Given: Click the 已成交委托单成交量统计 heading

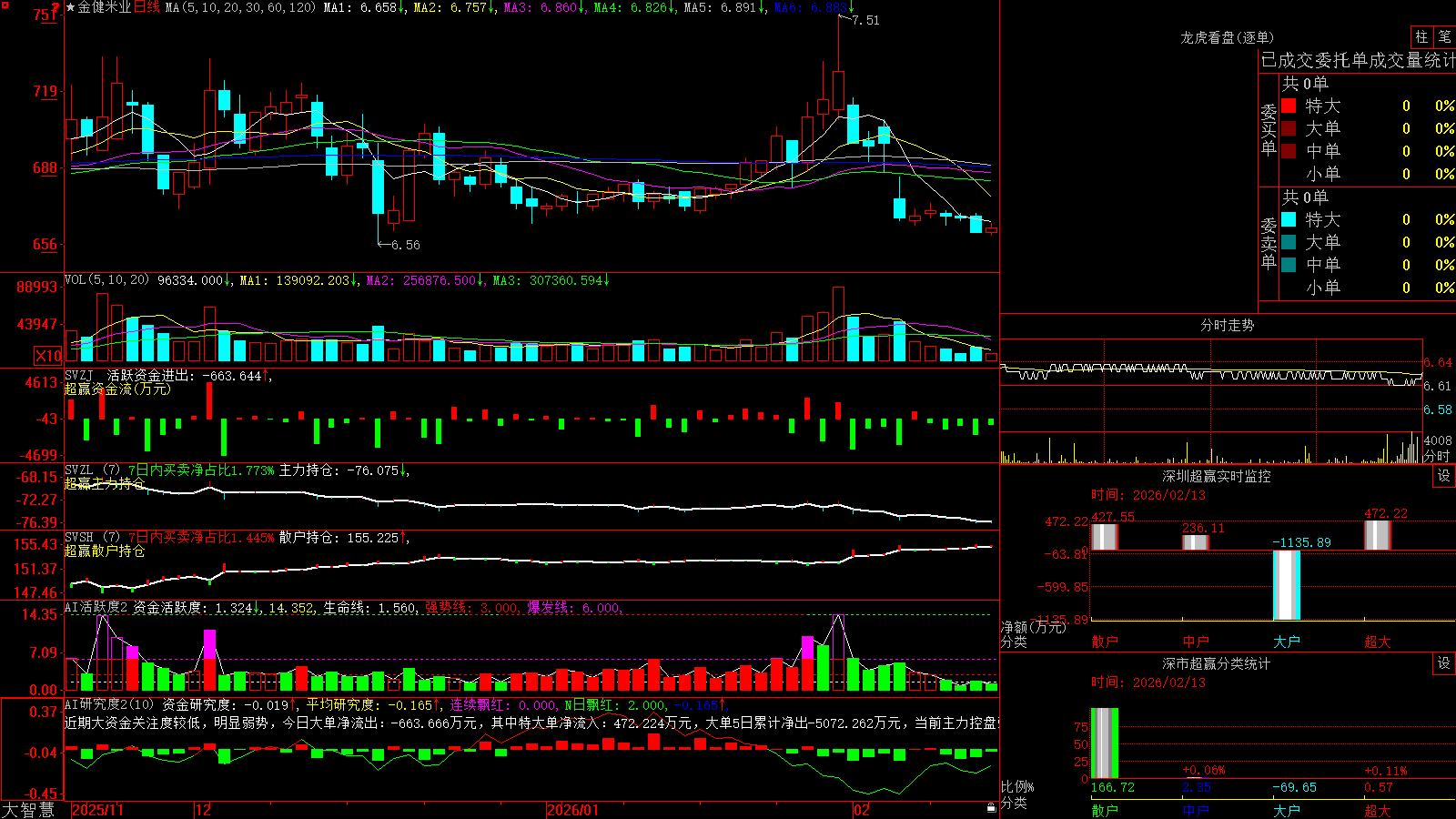Looking at the screenshot, I should click(1358, 60).
